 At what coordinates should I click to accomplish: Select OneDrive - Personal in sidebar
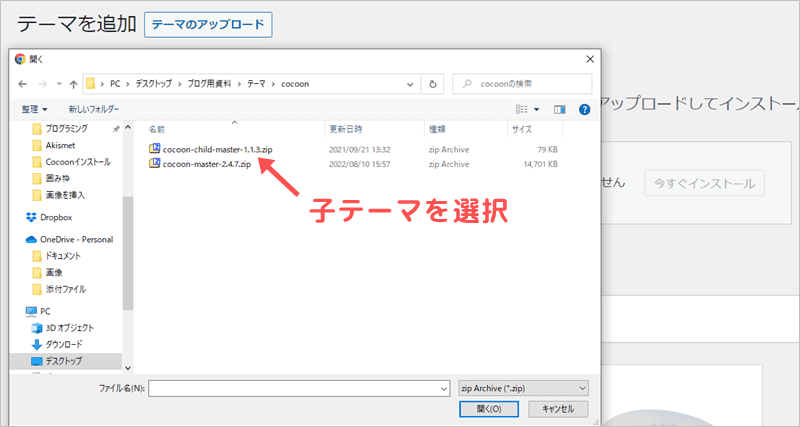75,239
